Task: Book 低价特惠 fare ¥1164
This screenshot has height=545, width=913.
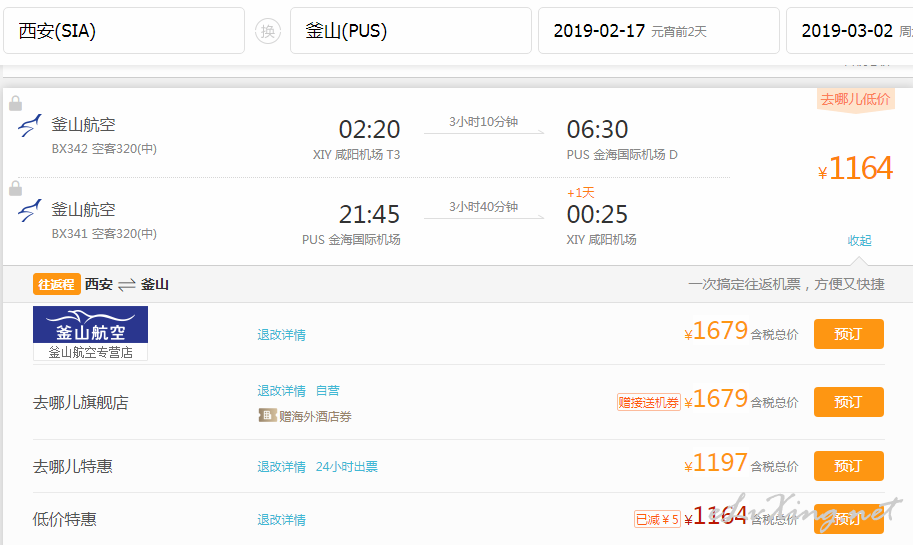Action: tap(848, 519)
